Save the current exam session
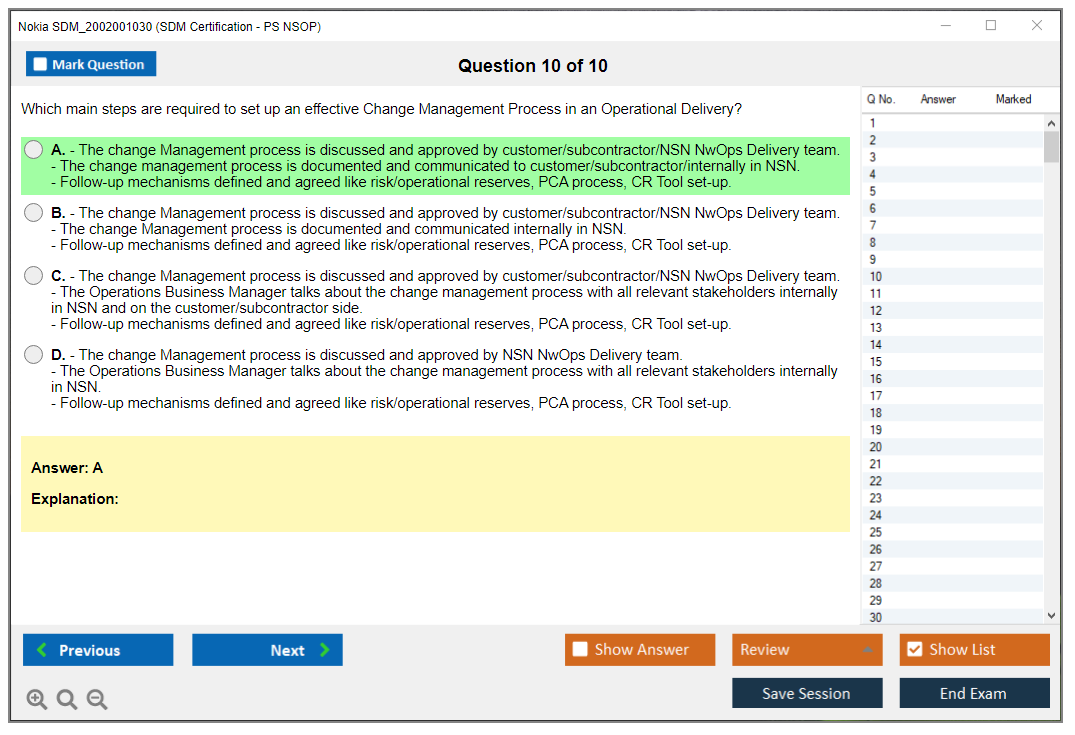 [x=806, y=693]
